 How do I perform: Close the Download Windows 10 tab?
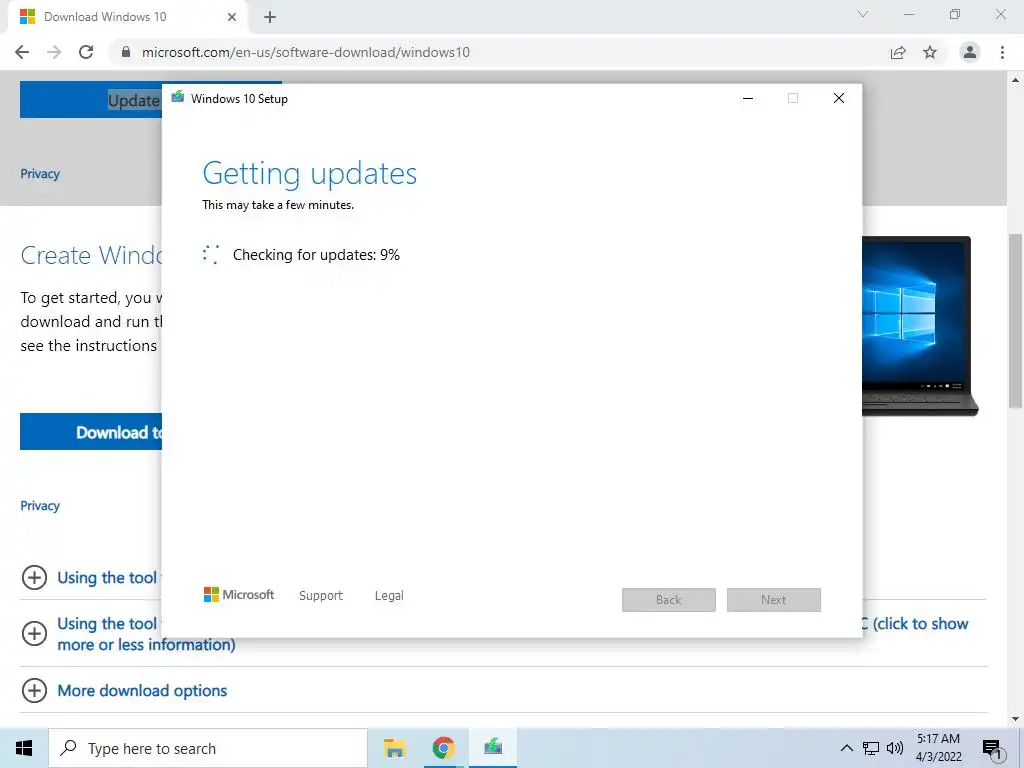232,17
